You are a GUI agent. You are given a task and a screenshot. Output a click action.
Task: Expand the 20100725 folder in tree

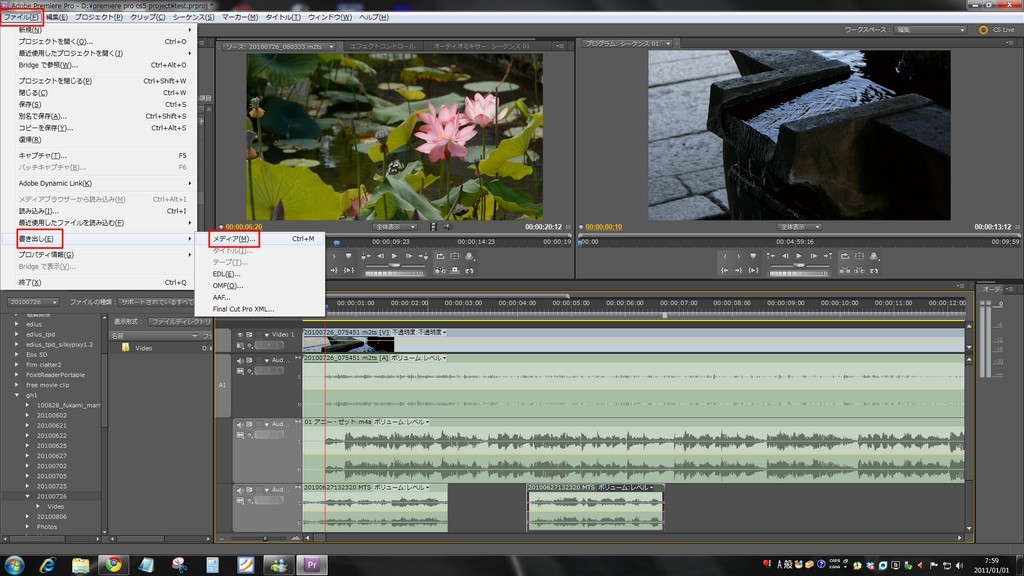[28, 486]
